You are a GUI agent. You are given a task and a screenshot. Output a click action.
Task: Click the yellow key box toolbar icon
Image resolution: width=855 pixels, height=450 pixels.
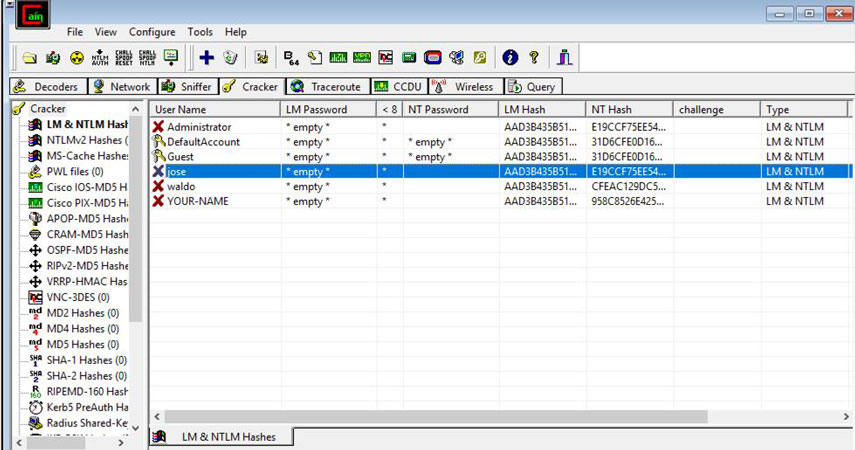pos(480,57)
